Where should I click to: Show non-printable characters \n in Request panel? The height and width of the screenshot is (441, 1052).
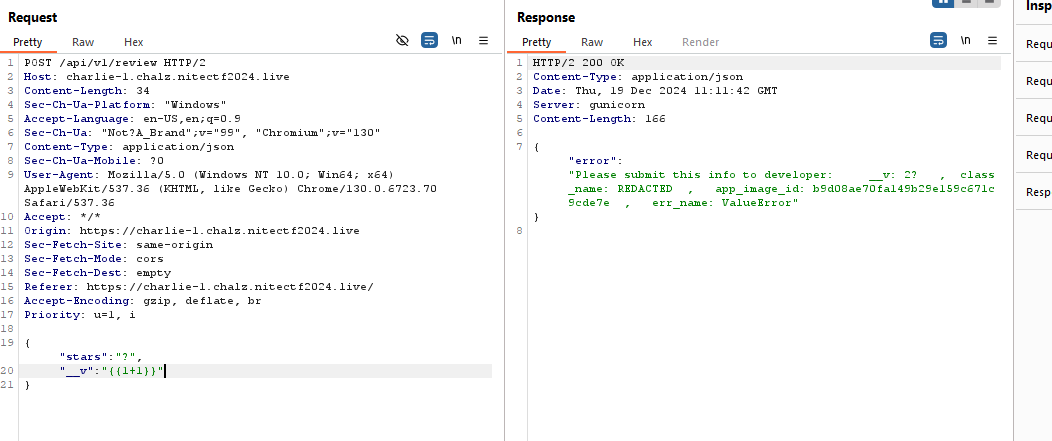coord(457,41)
